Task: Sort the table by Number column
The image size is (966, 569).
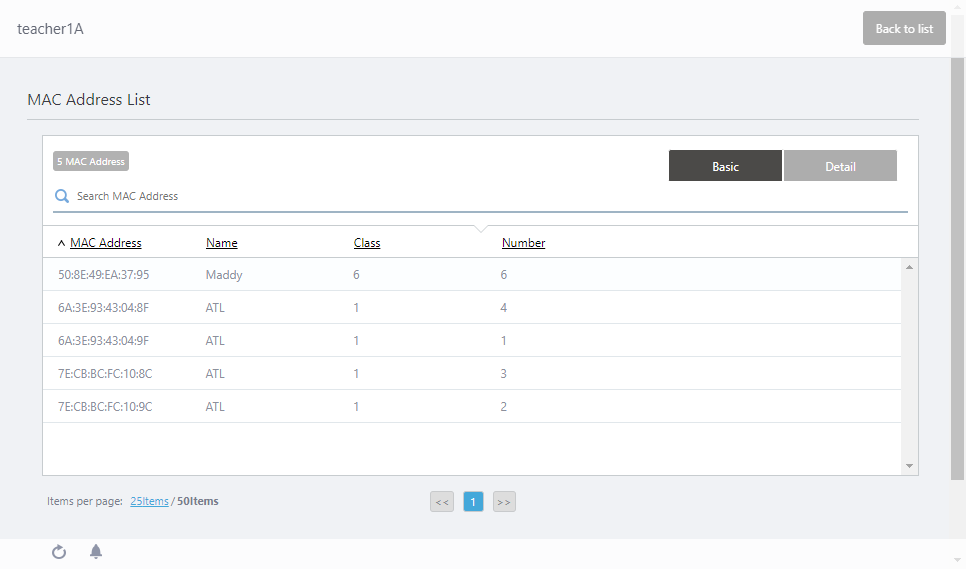Action: coord(523,243)
